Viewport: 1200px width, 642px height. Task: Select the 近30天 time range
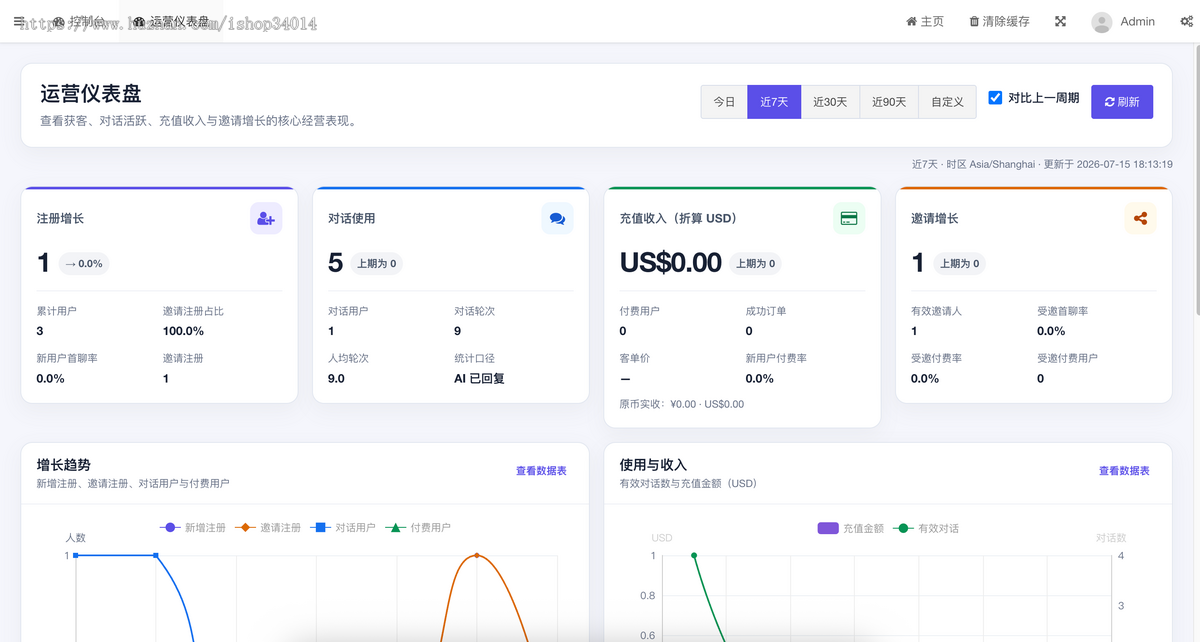830,102
